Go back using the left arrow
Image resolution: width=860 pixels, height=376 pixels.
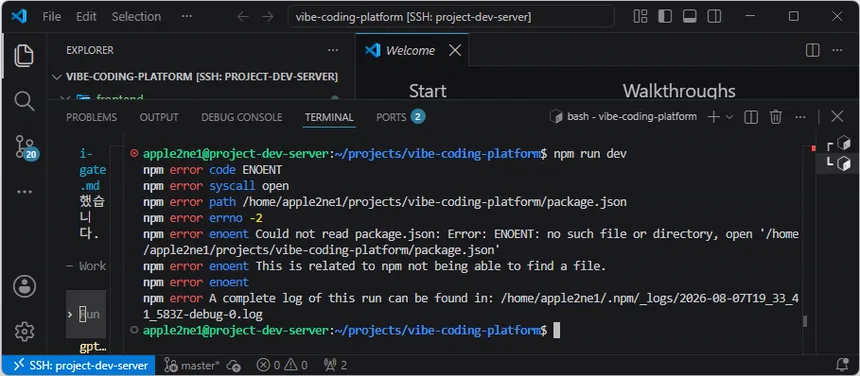[x=243, y=16]
